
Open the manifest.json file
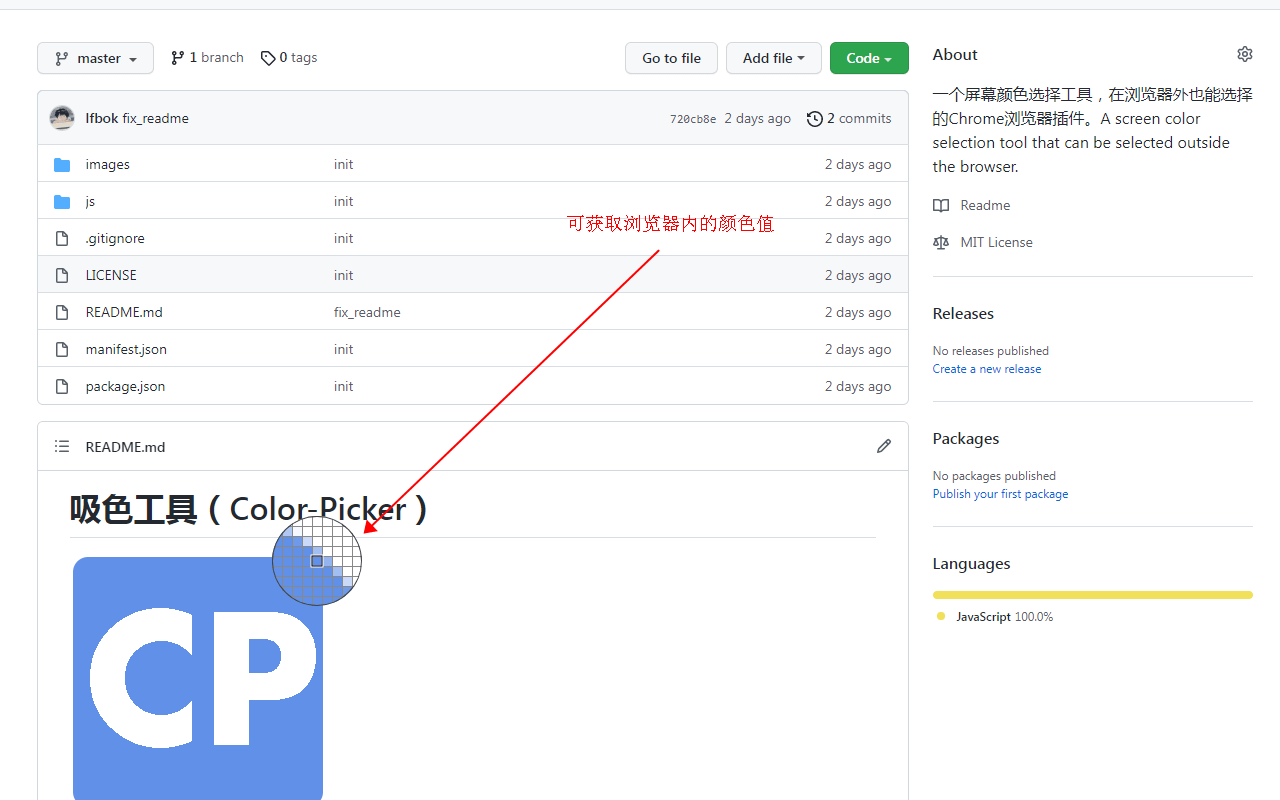click(x=126, y=349)
